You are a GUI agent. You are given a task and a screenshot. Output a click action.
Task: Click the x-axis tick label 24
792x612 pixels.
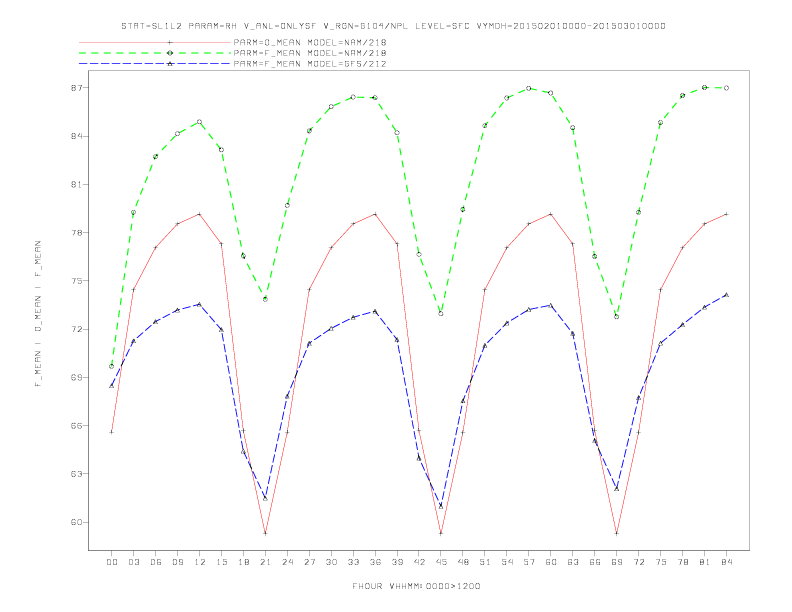click(287, 562)
